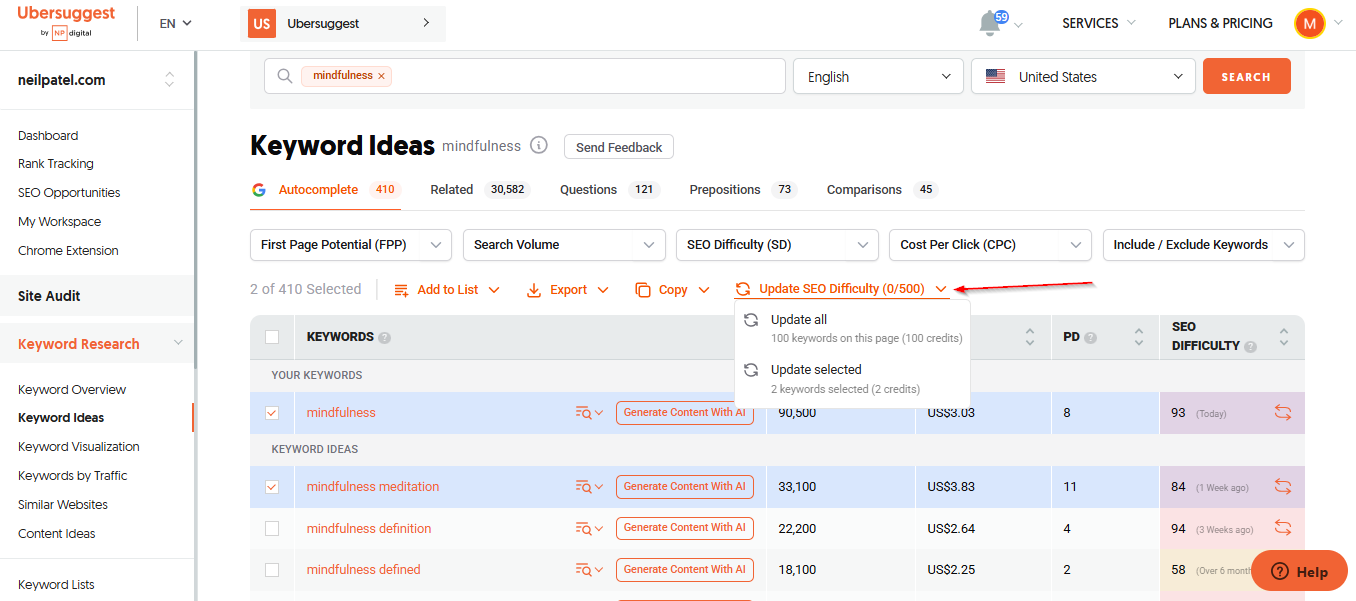
Task: Switch to the Comparisons tab
Action: [882, 190]
